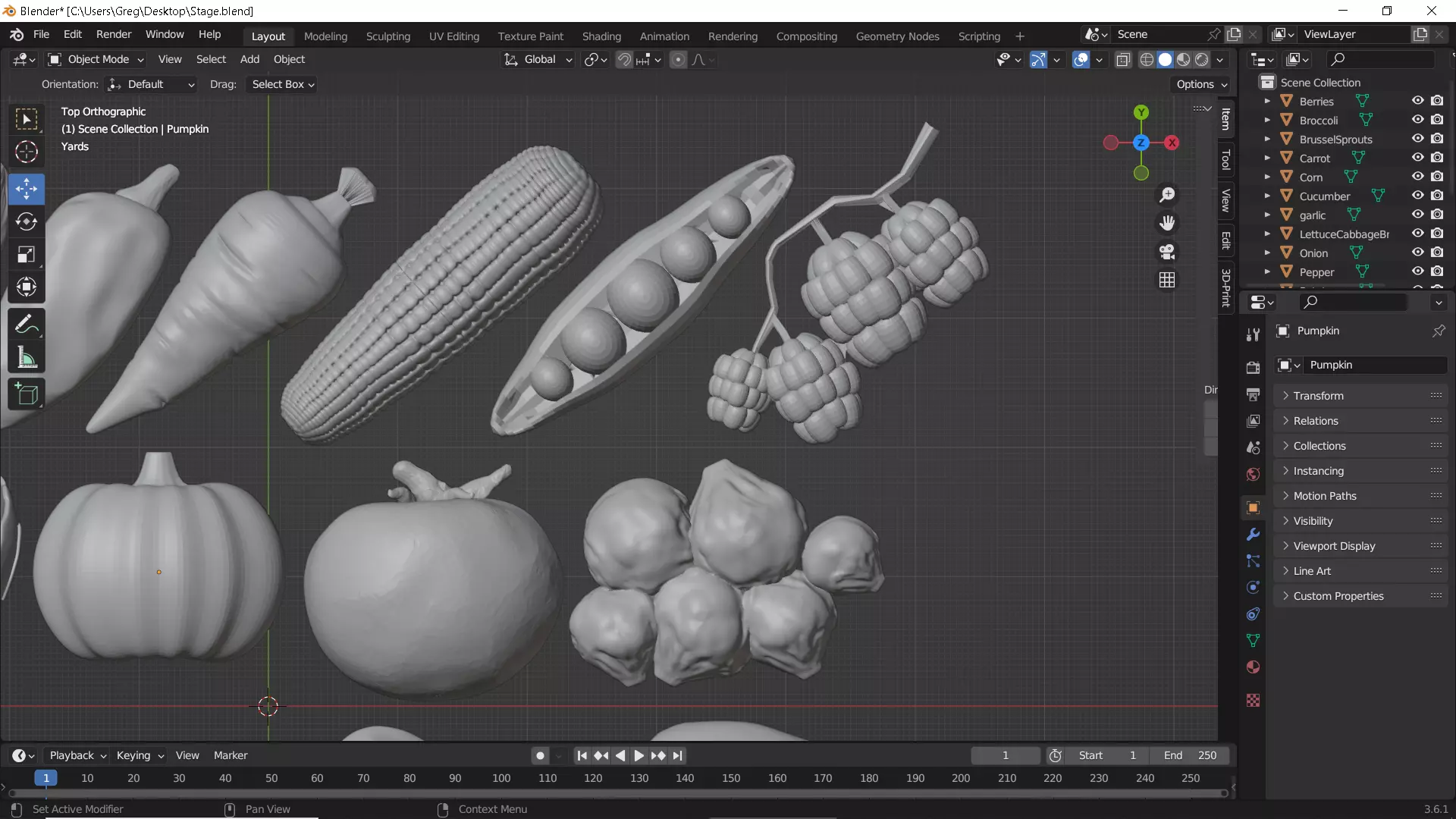Open the Material properties tab icon

point(1253,667)
